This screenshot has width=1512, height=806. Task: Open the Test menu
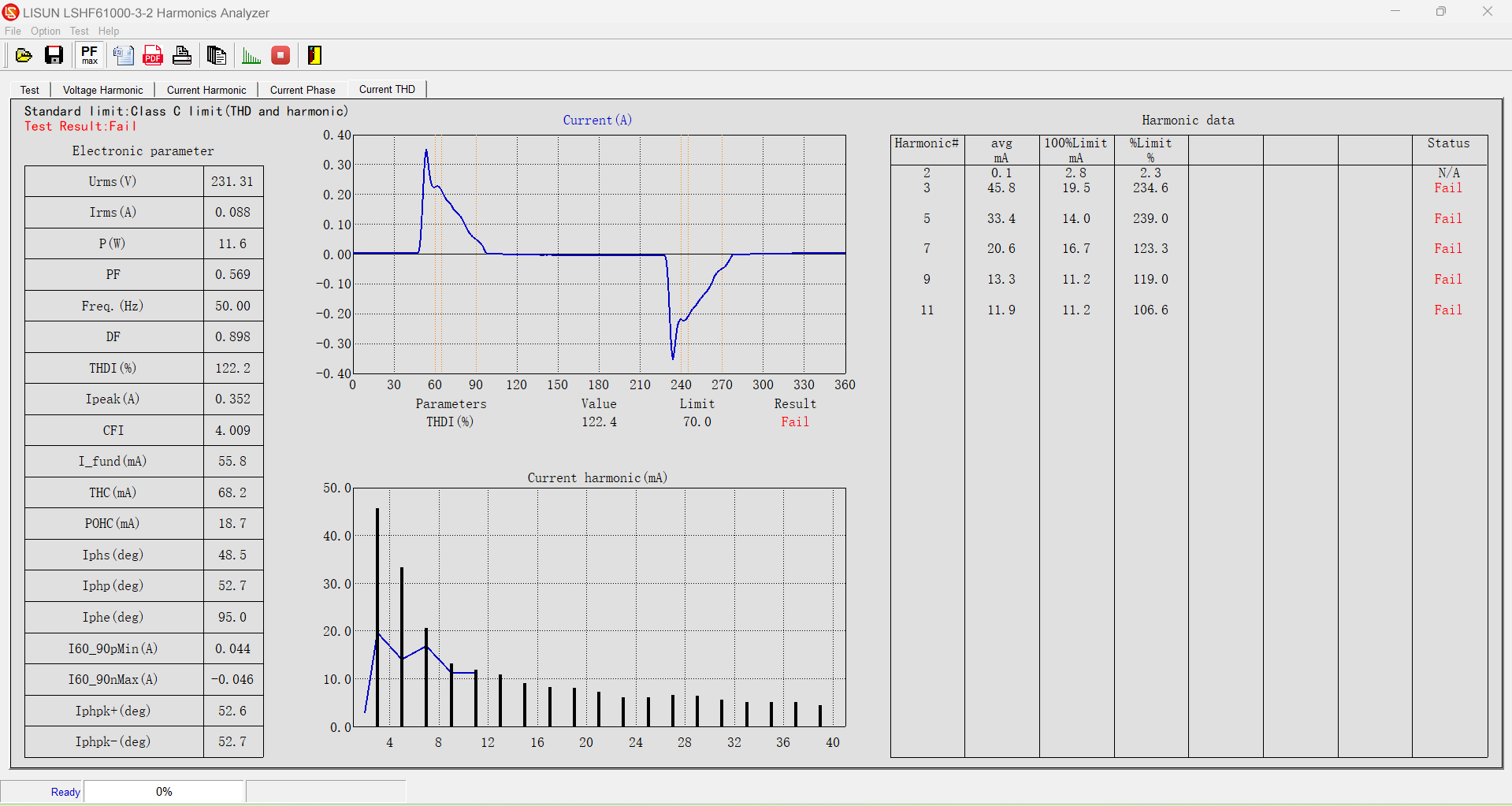tap(79, 32)
